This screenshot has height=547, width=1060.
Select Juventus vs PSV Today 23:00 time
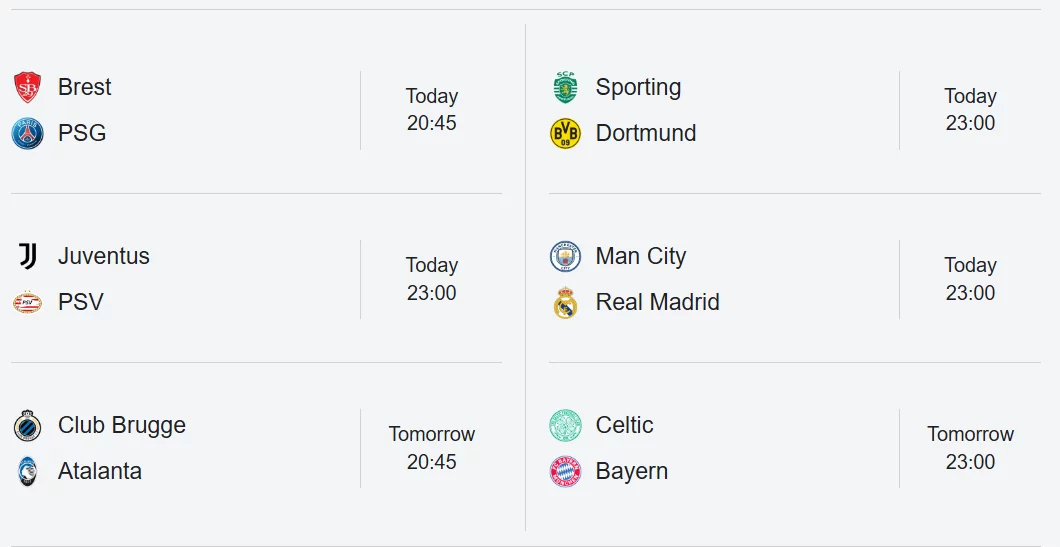click(x=432, y=279)
